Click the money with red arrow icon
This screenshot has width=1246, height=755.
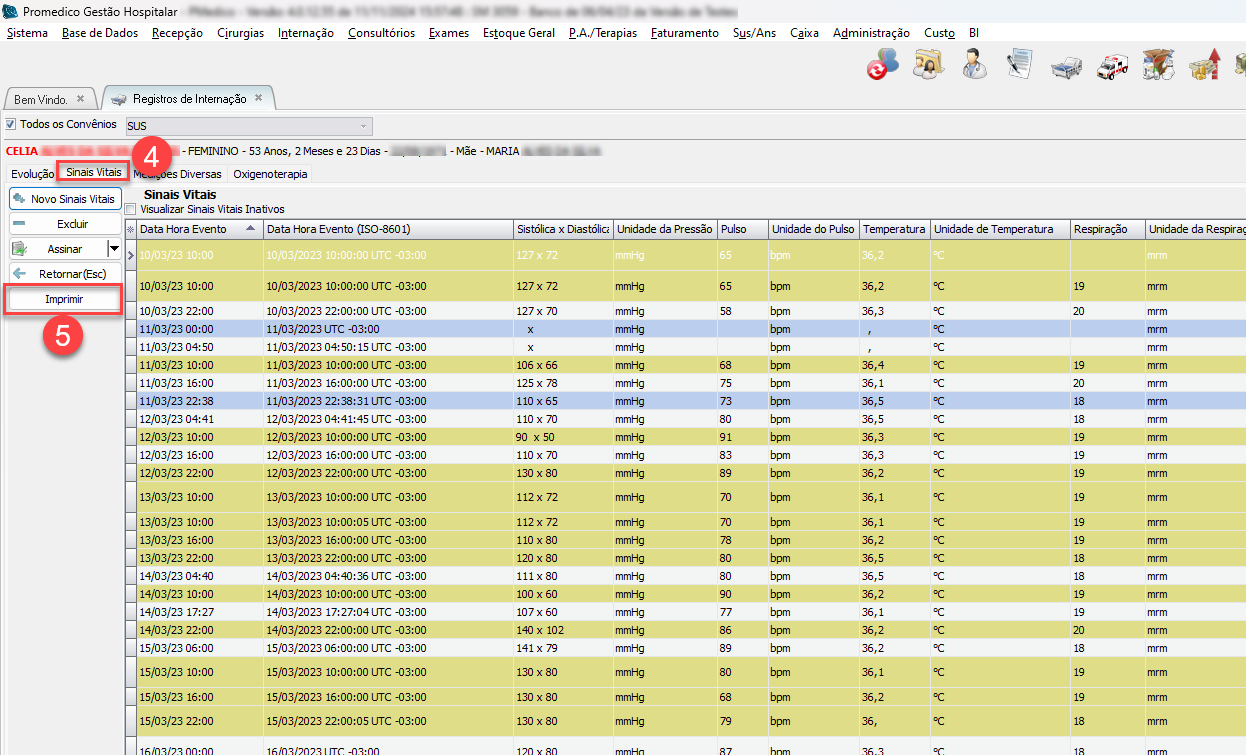pos(1205,65)
